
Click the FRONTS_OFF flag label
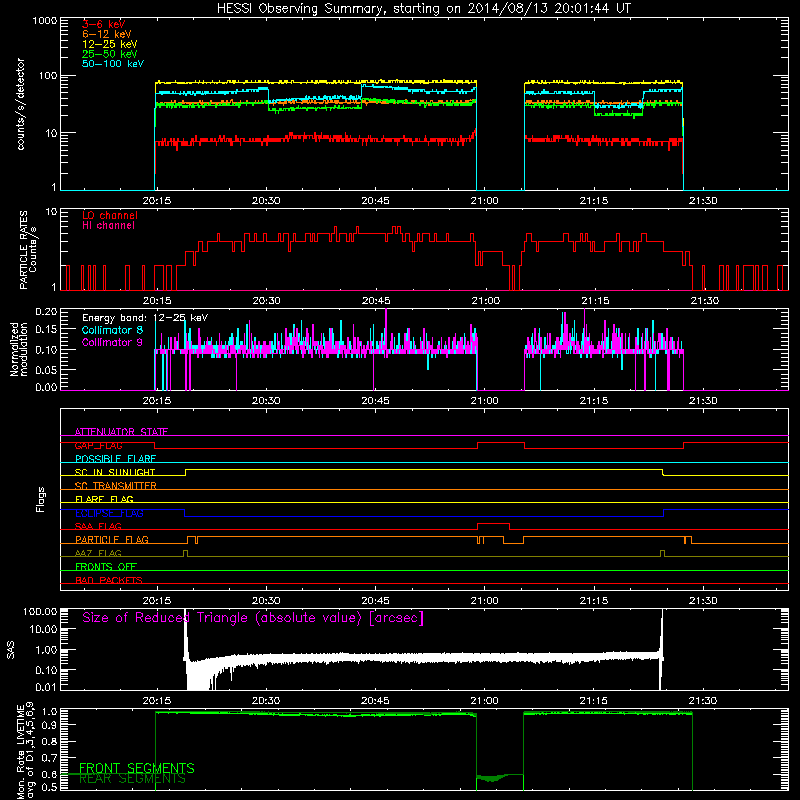(106, 566)
